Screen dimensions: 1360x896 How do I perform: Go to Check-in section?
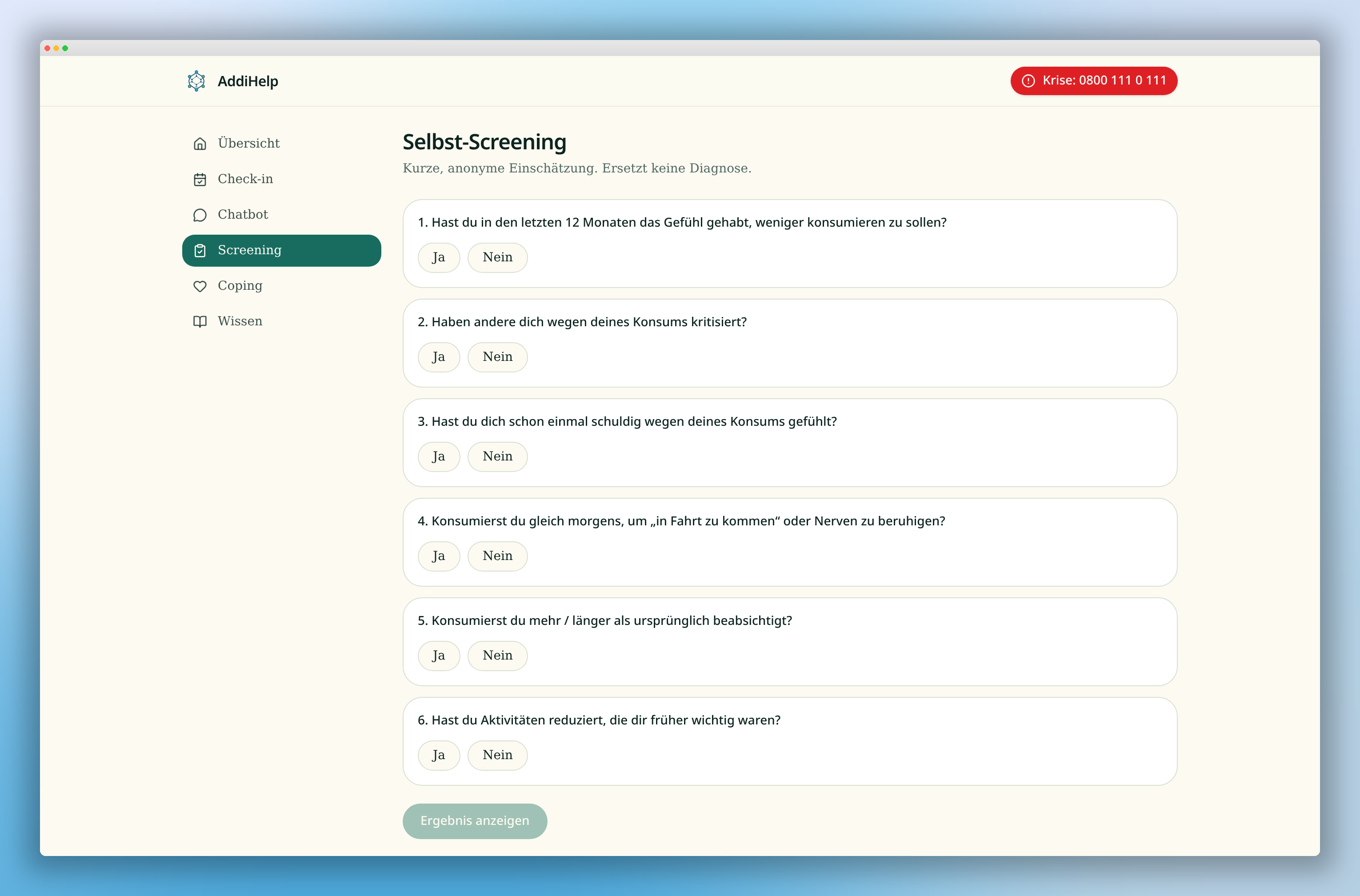(281, 179)
